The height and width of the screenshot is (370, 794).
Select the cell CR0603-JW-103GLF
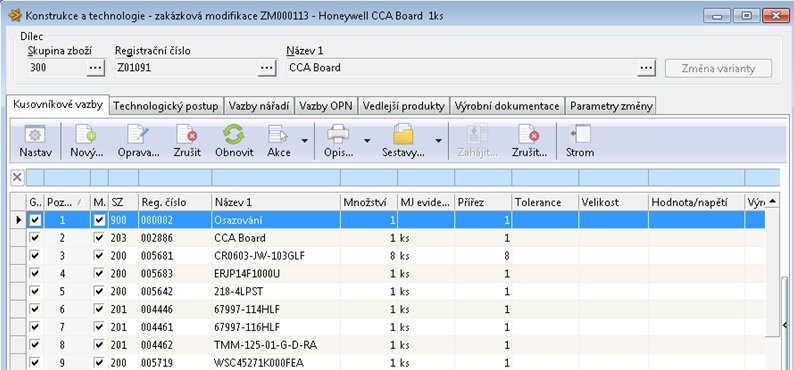click(x=276, y=256)
